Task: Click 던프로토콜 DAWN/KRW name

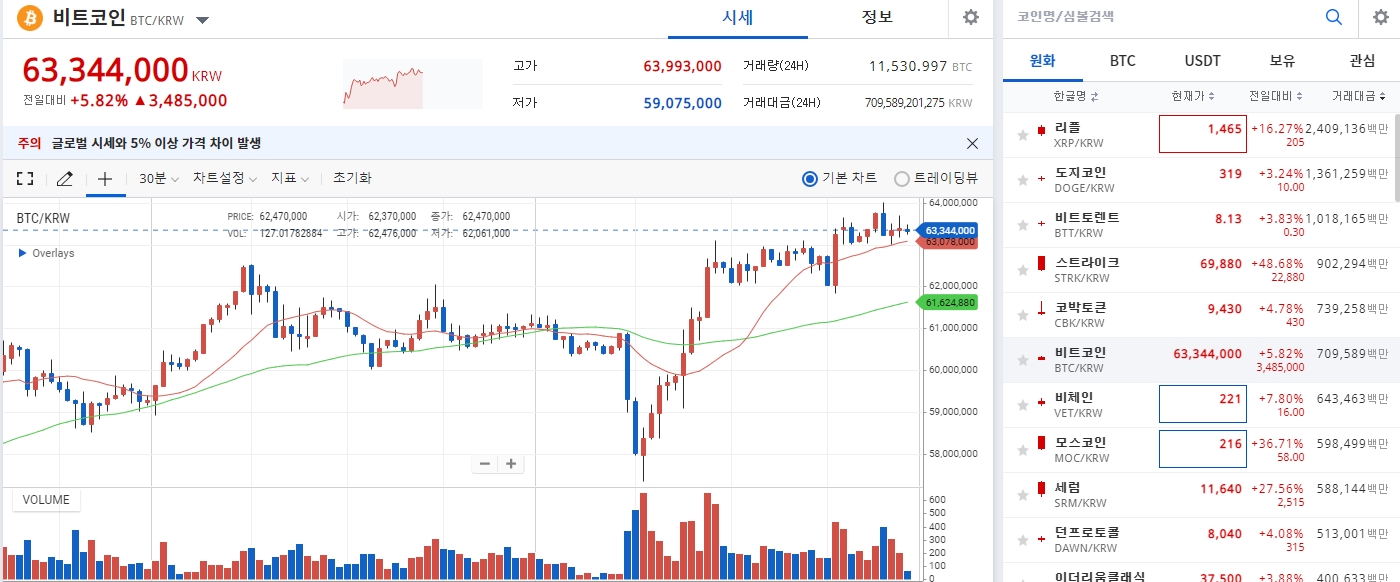Action: tap(1087, 539)
